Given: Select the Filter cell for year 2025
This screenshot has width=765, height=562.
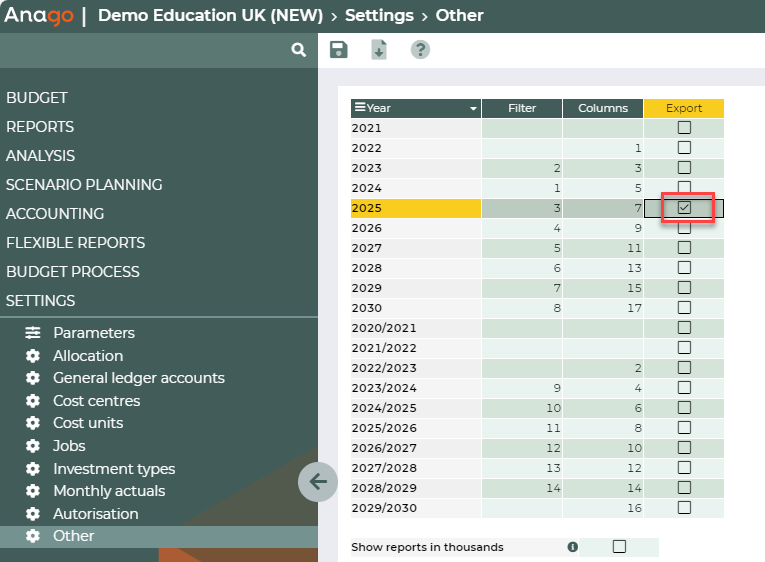Looking at the screenshot, I should tap(522, 208).
